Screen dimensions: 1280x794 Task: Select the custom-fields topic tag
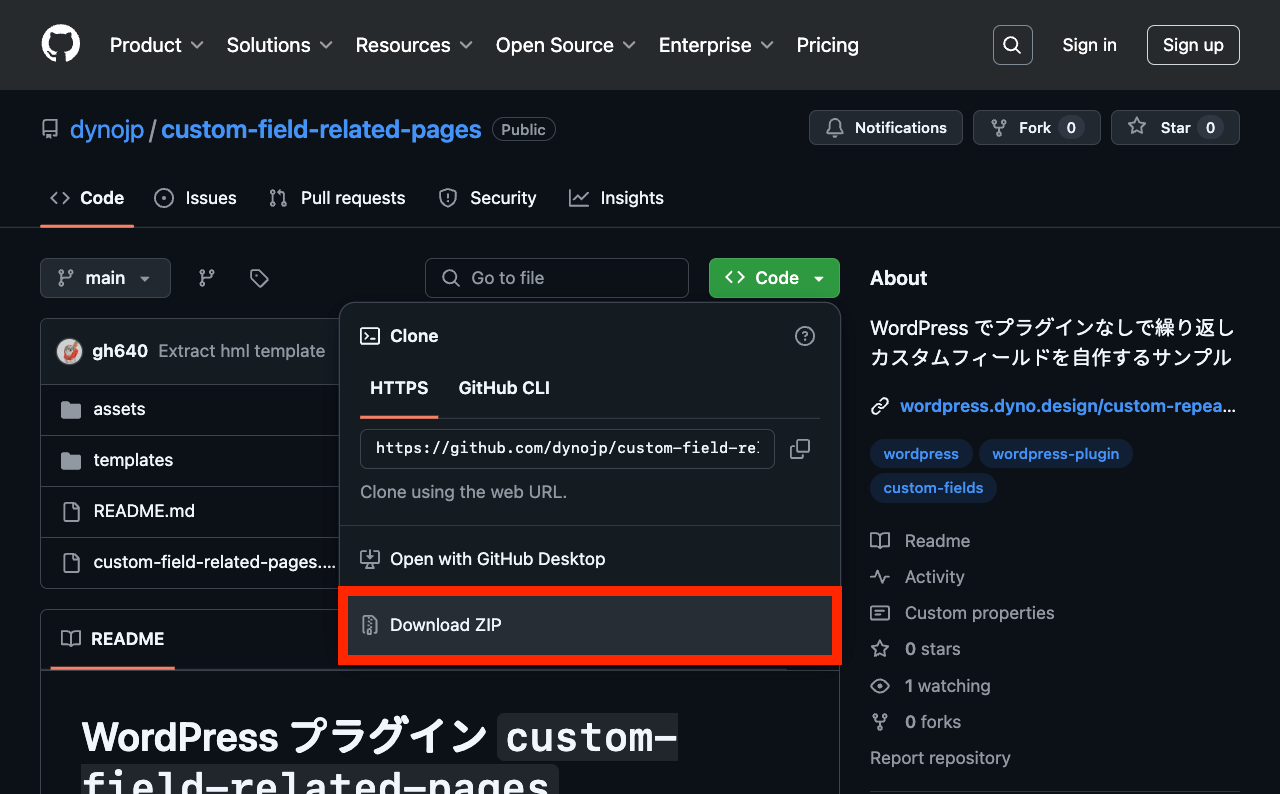pos(933,488)
